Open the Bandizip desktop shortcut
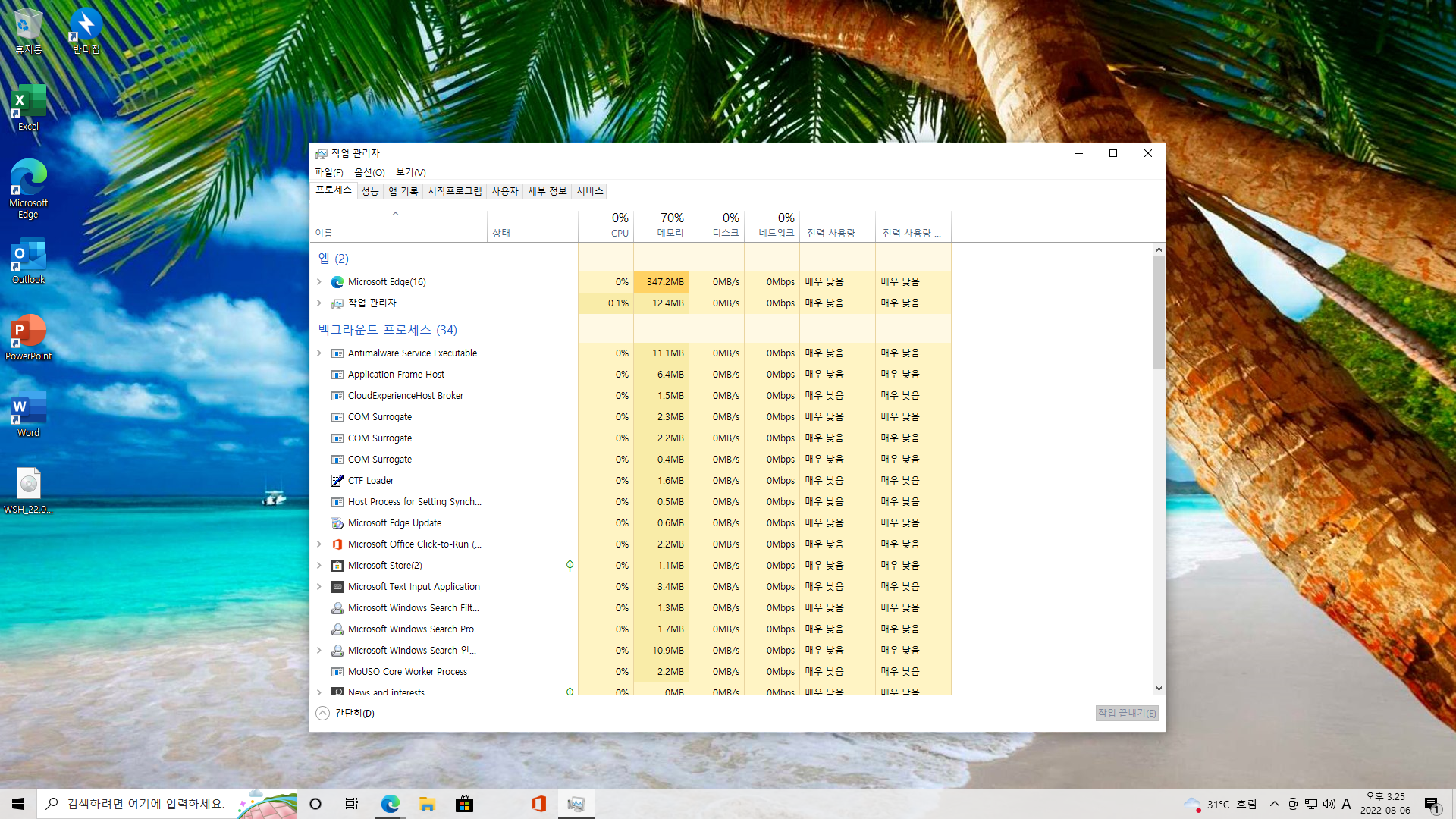 coord(86,32)
